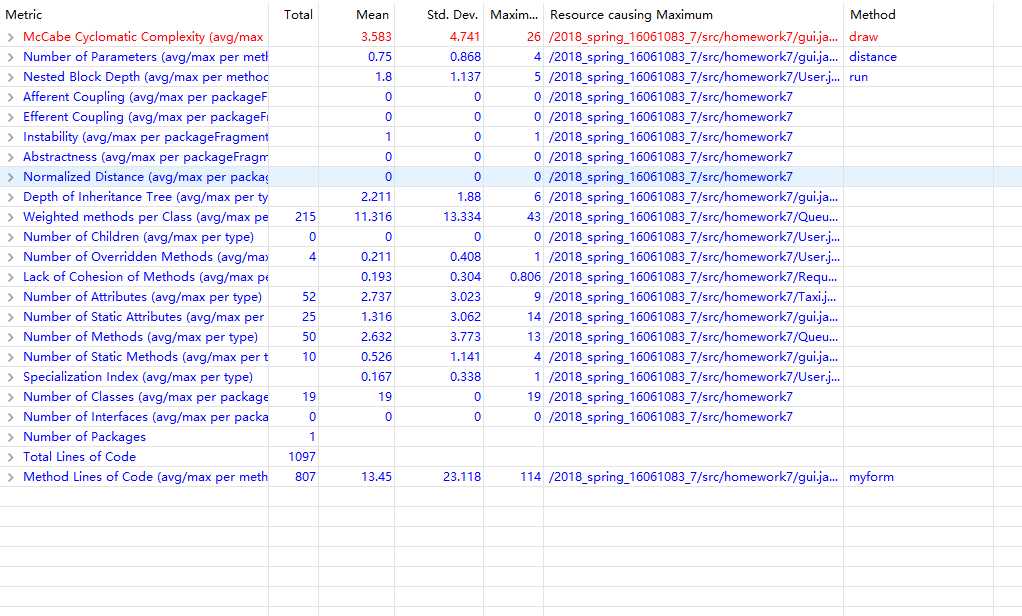Expand Number of Classes row
This screenshot has width=1022, height=616.
coord(10,397)
